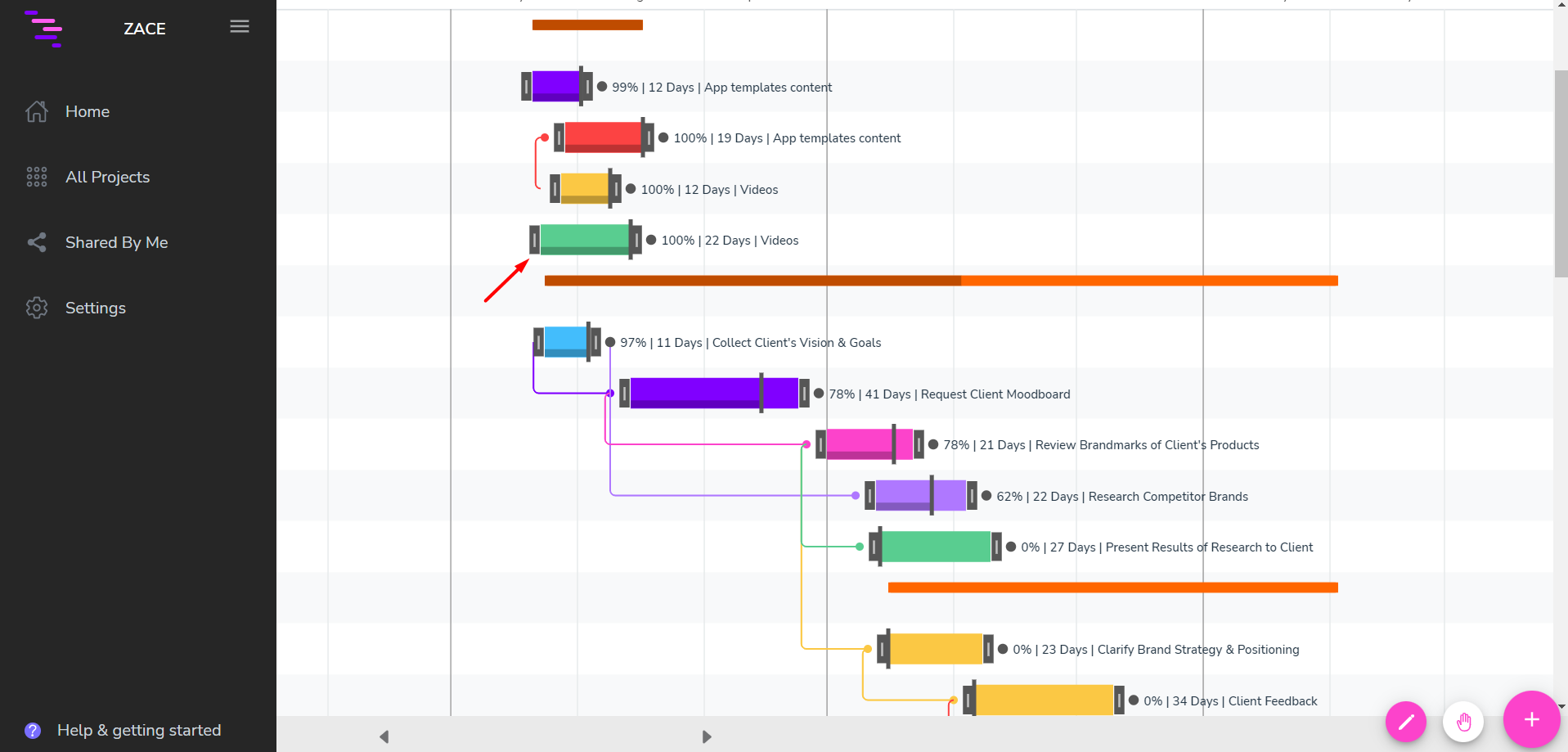The height and width of the screenshot is (752, 1568).
Task: Activate the hand pan tool
Action: (1462, 721)
